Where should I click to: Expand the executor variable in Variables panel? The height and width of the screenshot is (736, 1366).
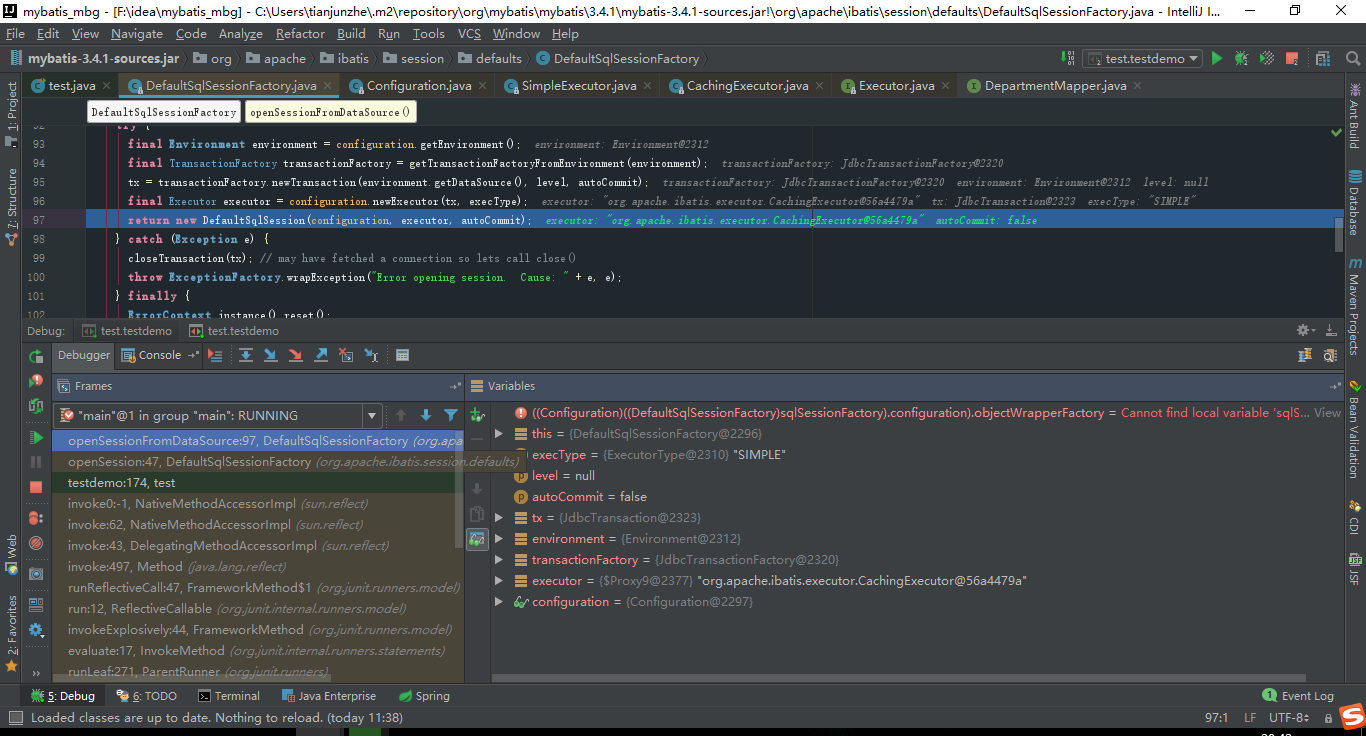click(x=499, y=580)
